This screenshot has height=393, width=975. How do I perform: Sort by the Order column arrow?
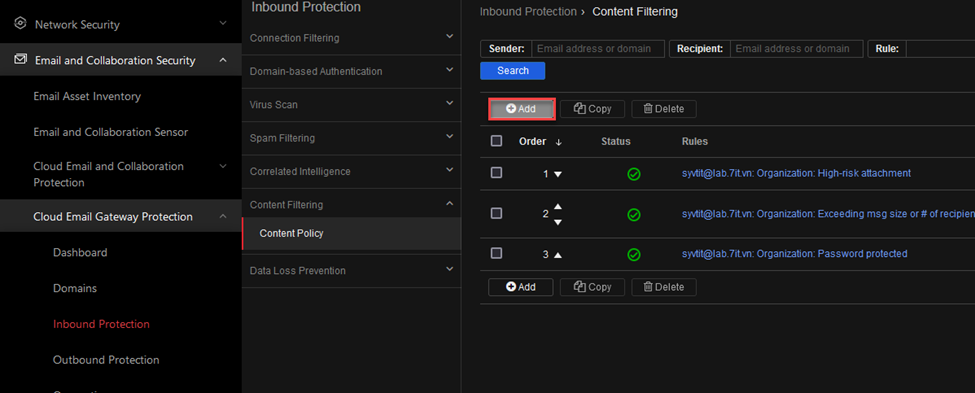tap(558, 142)
